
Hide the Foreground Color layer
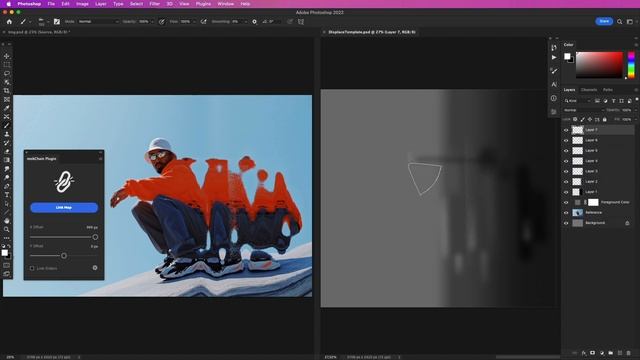click(x=566, y=202)
